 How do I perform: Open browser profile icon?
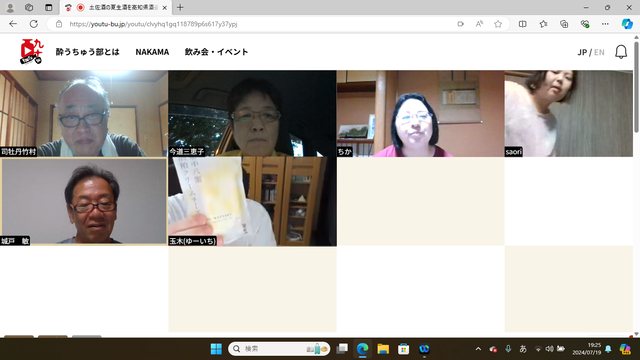tap(10, 7)
